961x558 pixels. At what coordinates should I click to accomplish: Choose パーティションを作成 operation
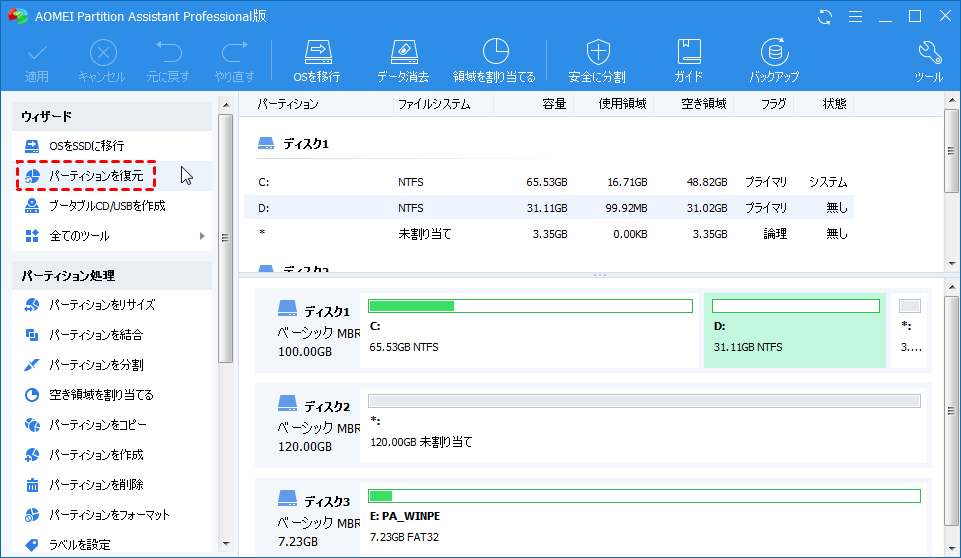click(112, 455)
